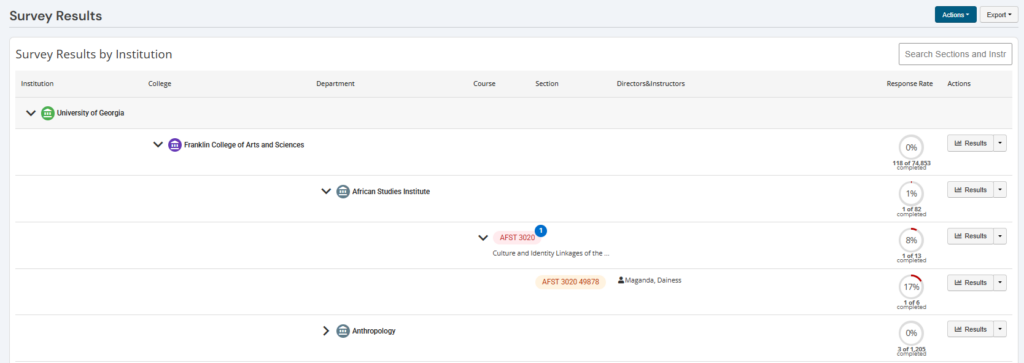Click the person icon beside Maganda, Dainess
The width and height of the screenshot is (1024, 363).
621,281
